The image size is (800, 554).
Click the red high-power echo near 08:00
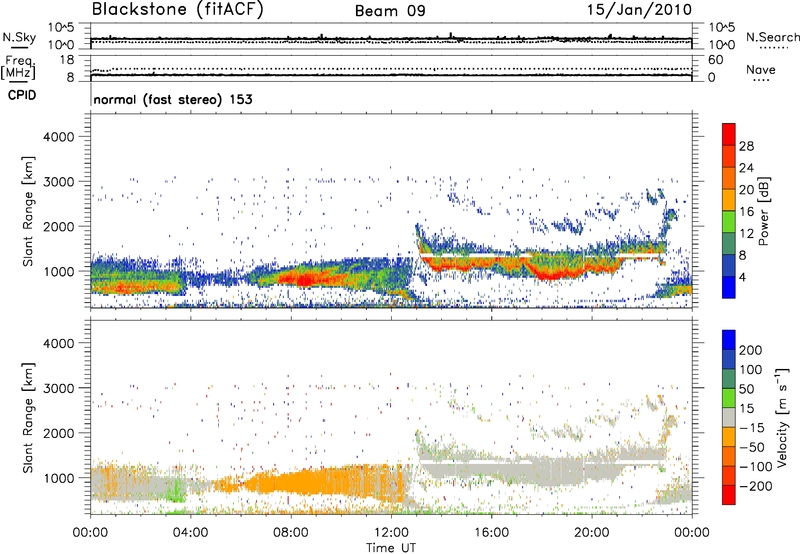click(305, 280)
